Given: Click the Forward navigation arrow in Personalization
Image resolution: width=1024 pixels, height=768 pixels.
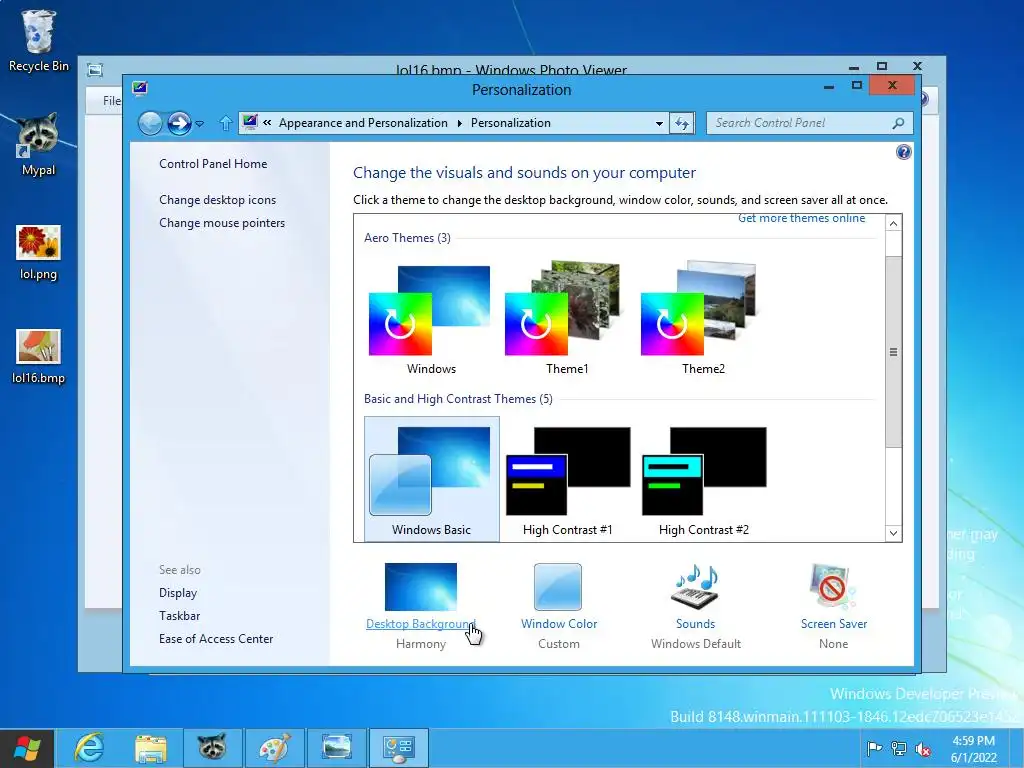Looking at the screenshot, I should [x=179, y=123].
